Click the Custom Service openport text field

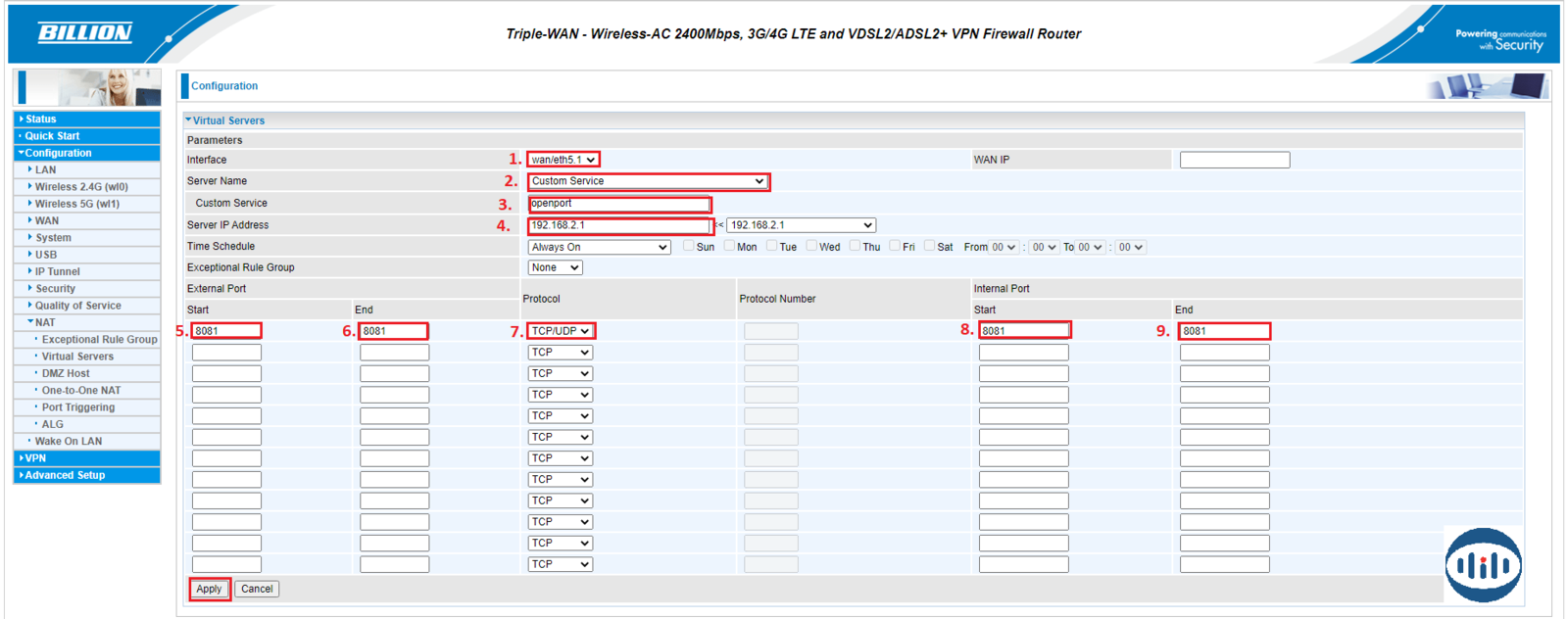(x=618, y=204)
